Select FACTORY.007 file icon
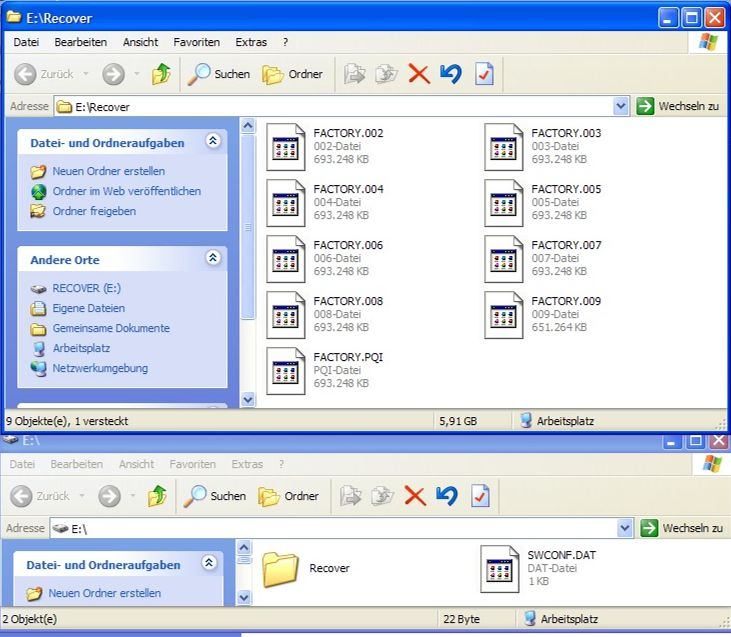The height and width of the screenshot is (637, 731). tap(503, 259)
